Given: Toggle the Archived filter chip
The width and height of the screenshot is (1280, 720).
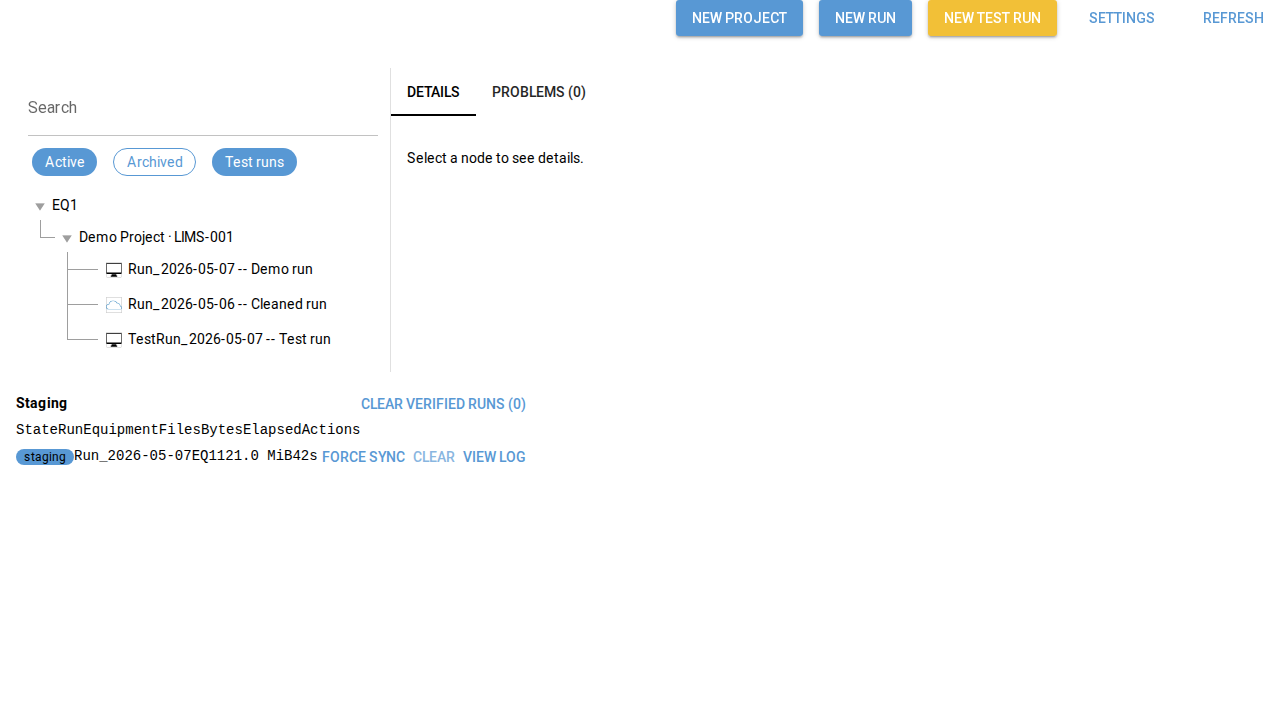Looking at the screenshot, I should coord(154,162).
